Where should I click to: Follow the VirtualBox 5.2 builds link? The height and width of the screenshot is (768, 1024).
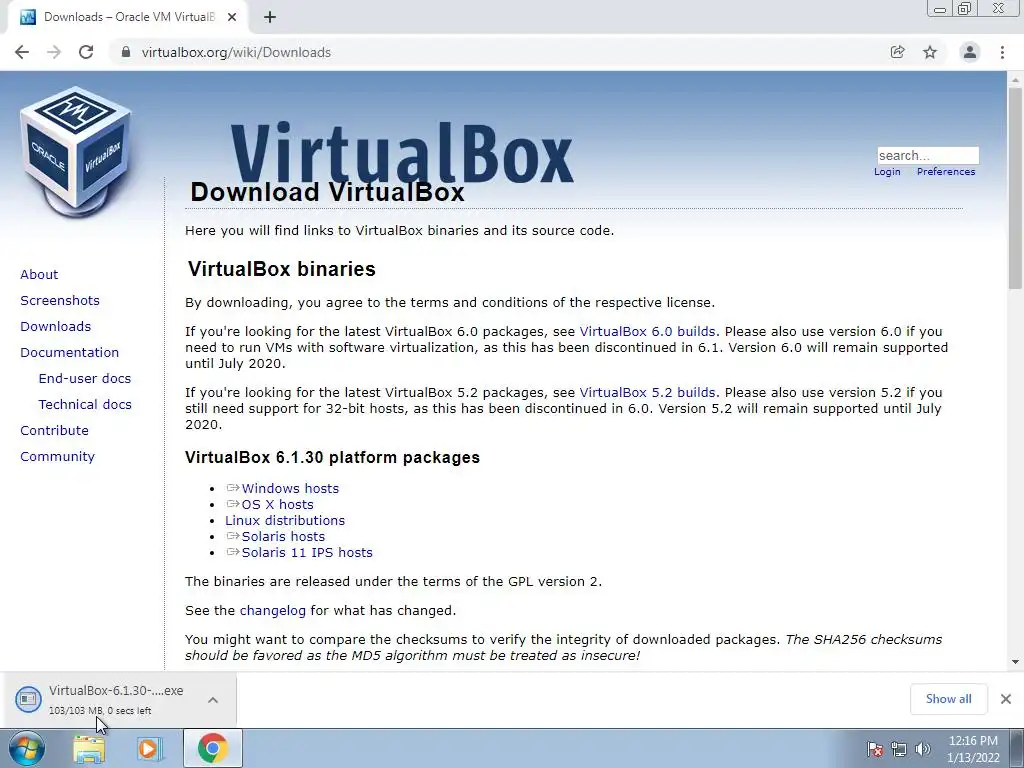pos(647,392)
